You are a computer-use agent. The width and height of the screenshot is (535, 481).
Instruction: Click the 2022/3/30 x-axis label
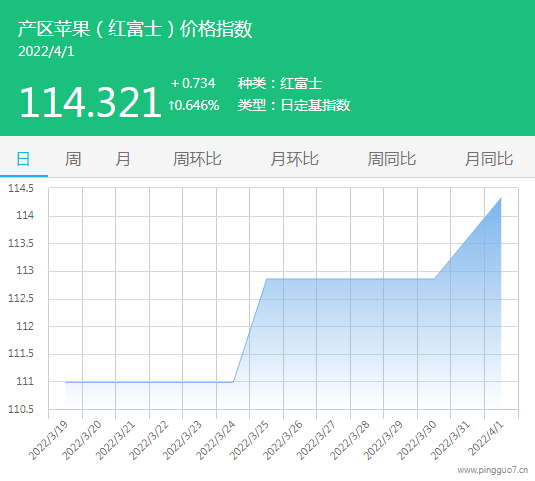pos(417,440)
